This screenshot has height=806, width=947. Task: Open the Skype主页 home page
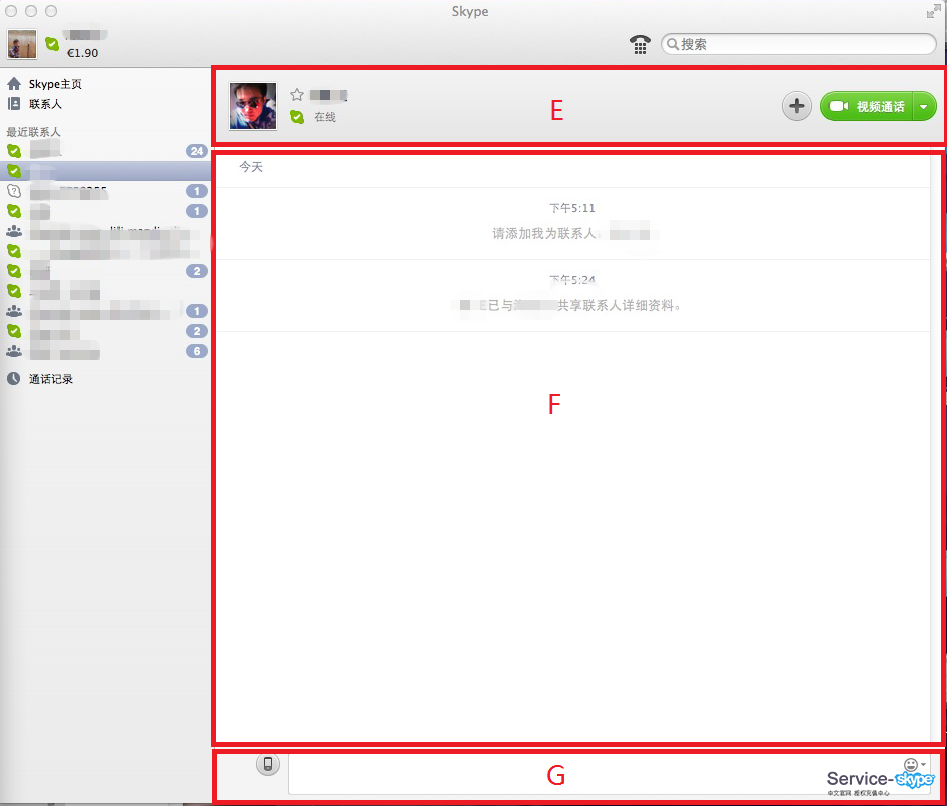(55, 84)
